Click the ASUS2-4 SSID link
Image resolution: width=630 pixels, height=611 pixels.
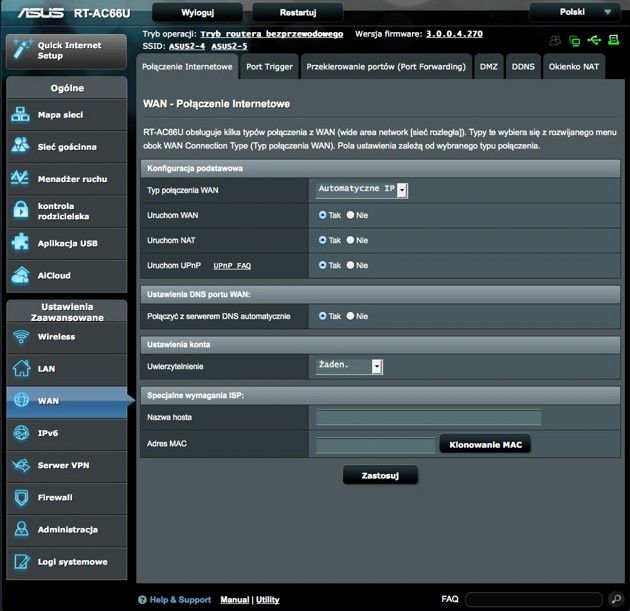[x=187, y=47]
